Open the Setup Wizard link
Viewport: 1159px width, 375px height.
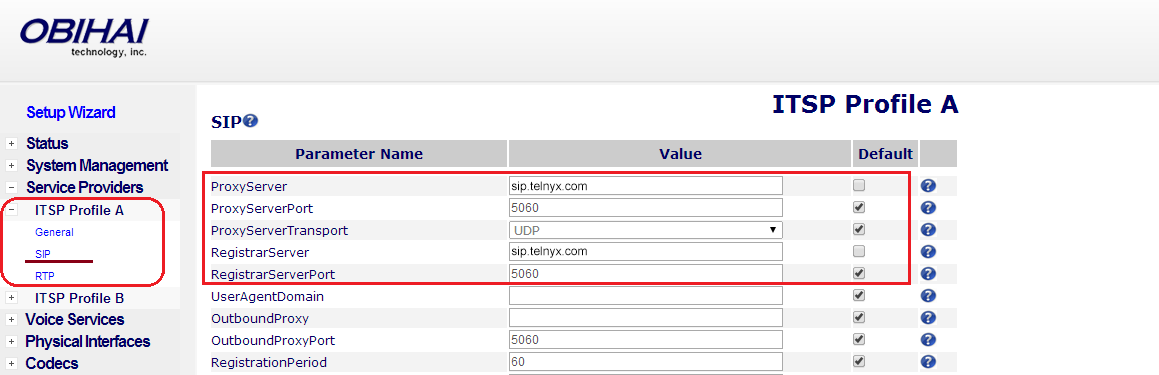(x=71, y=112)
